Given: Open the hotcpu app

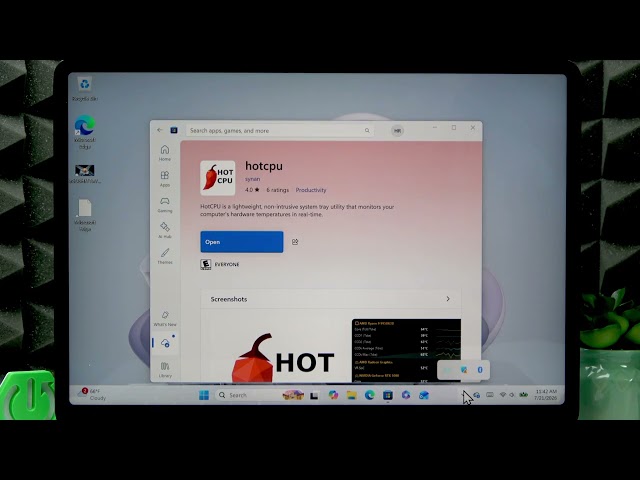Looking at the screenshot, I should point(242,242).
